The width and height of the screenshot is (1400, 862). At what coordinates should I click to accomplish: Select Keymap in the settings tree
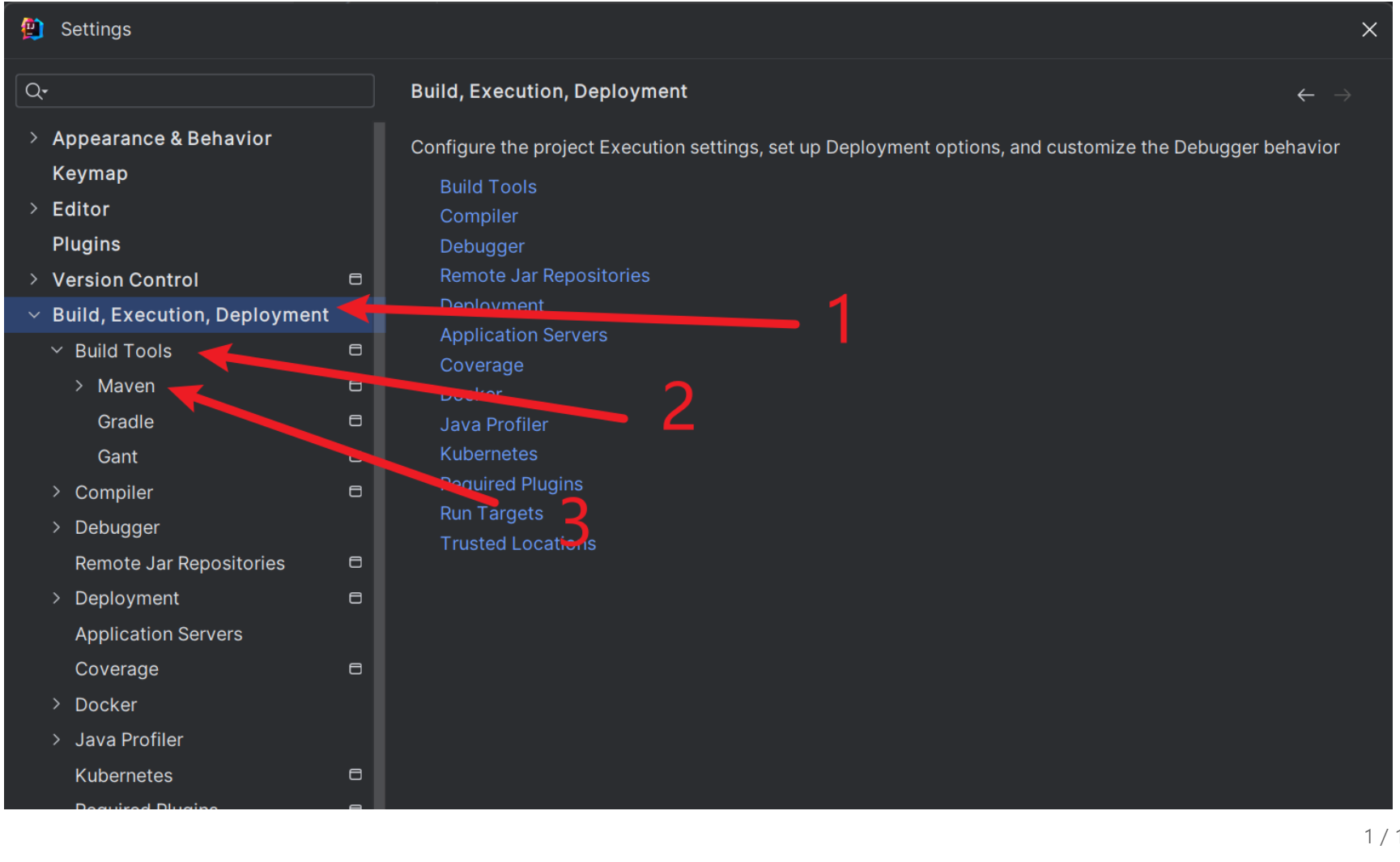coord(90,173)
